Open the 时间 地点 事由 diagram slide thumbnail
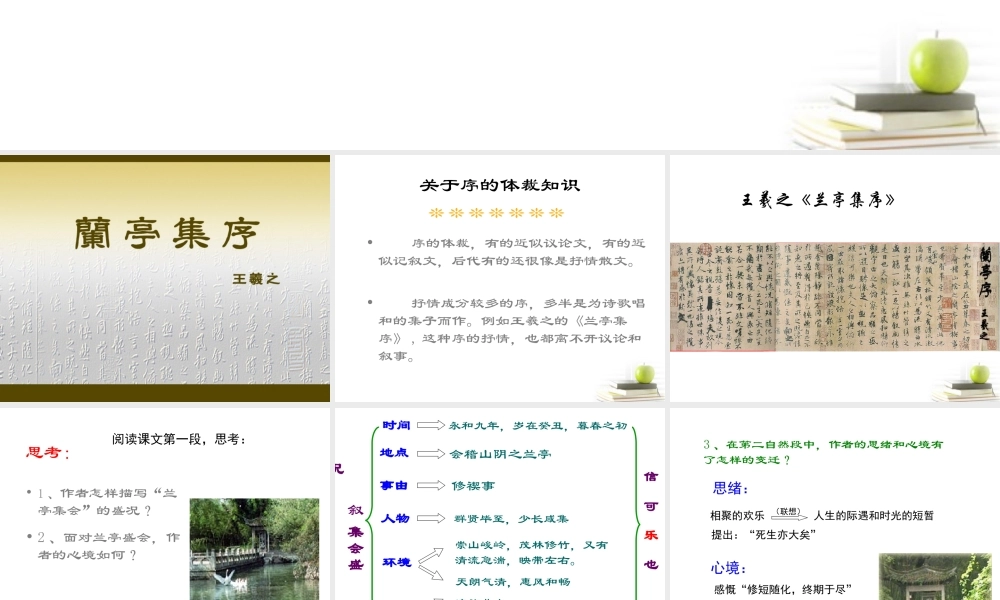1000x600 pixels. pos(499,504)
